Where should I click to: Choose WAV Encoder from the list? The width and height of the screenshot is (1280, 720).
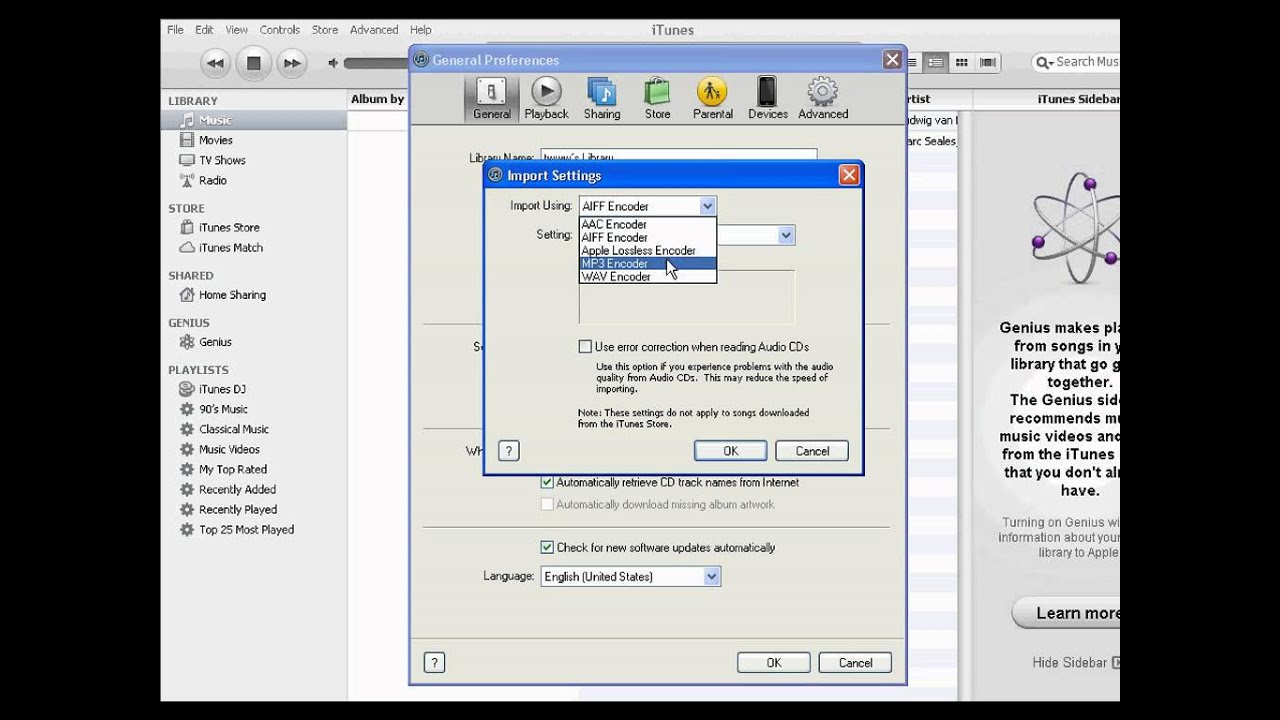pyautogui.click(x=647, y=277)
